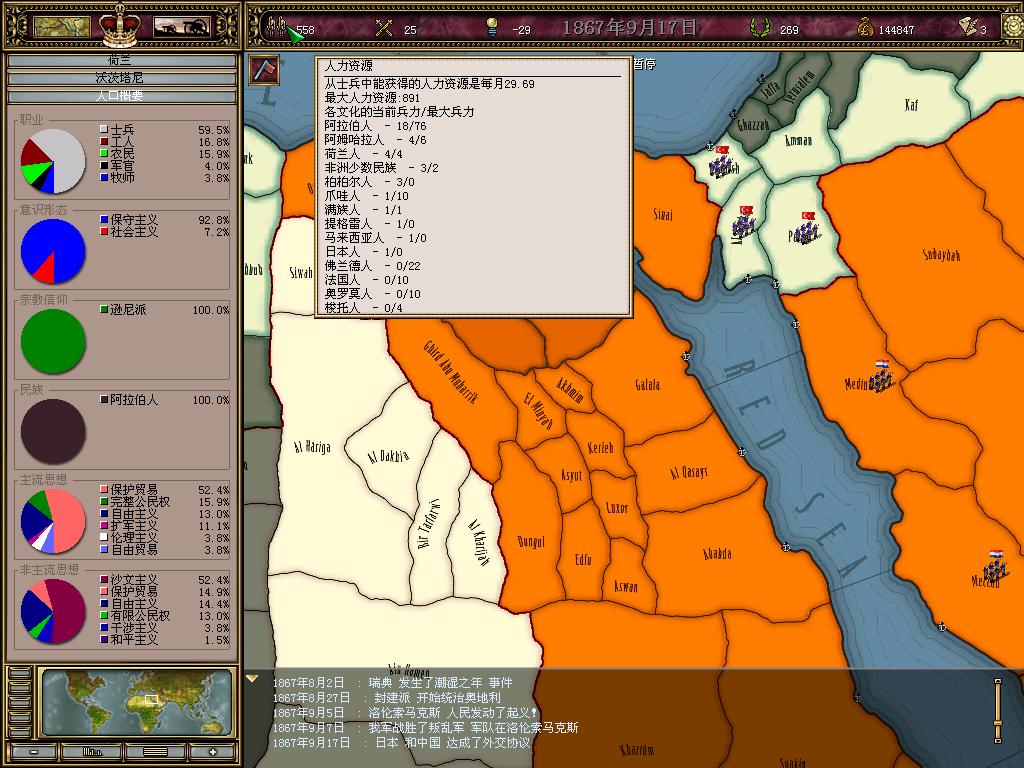The image size is (1024, 768).
Task: Click the 沃茨塔尼 province name bar
Action: pyautogui.click(x=120, y=78)
